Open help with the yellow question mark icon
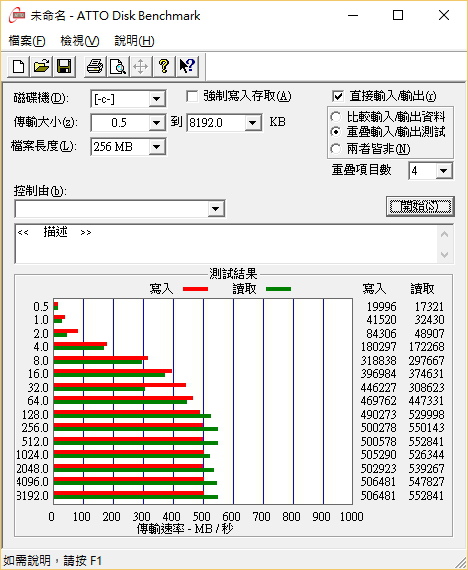This screenshot has height=570, width=468. coord(164,67)
